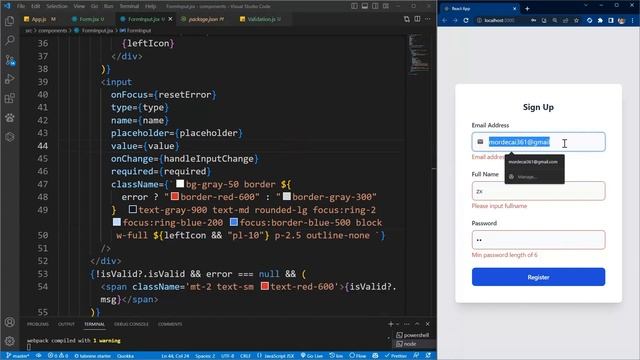Open the browser extensions puzzle icon
640x360 pixels.
pos(600,20)
